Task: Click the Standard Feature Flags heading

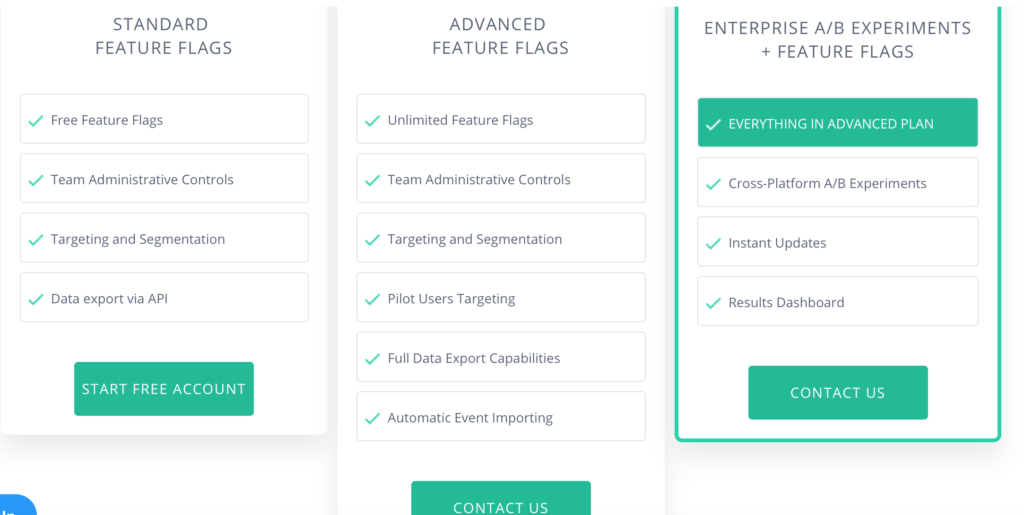Action: [164, 36]
